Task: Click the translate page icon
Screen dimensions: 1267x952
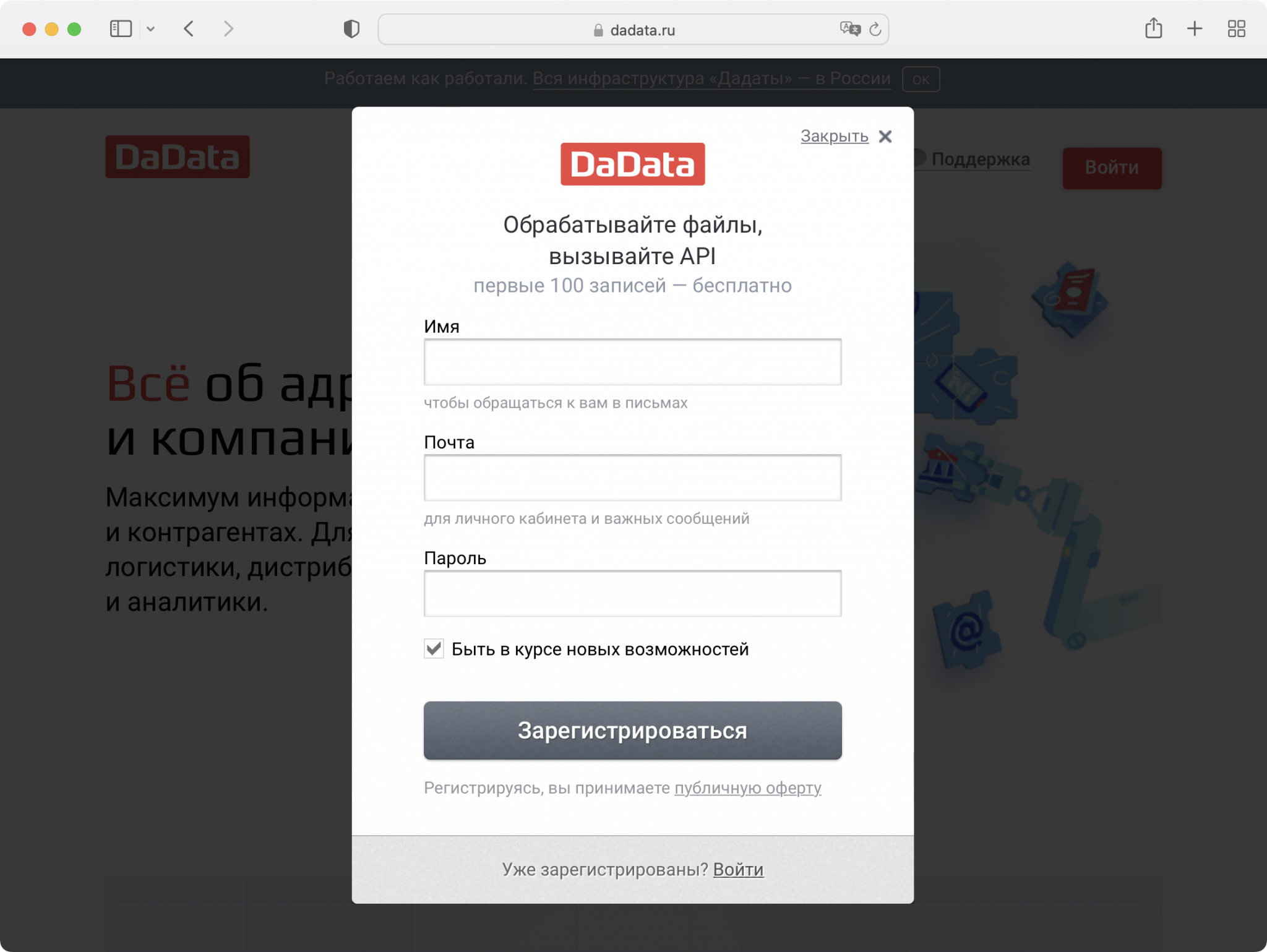Action: [x=849, y=29]
